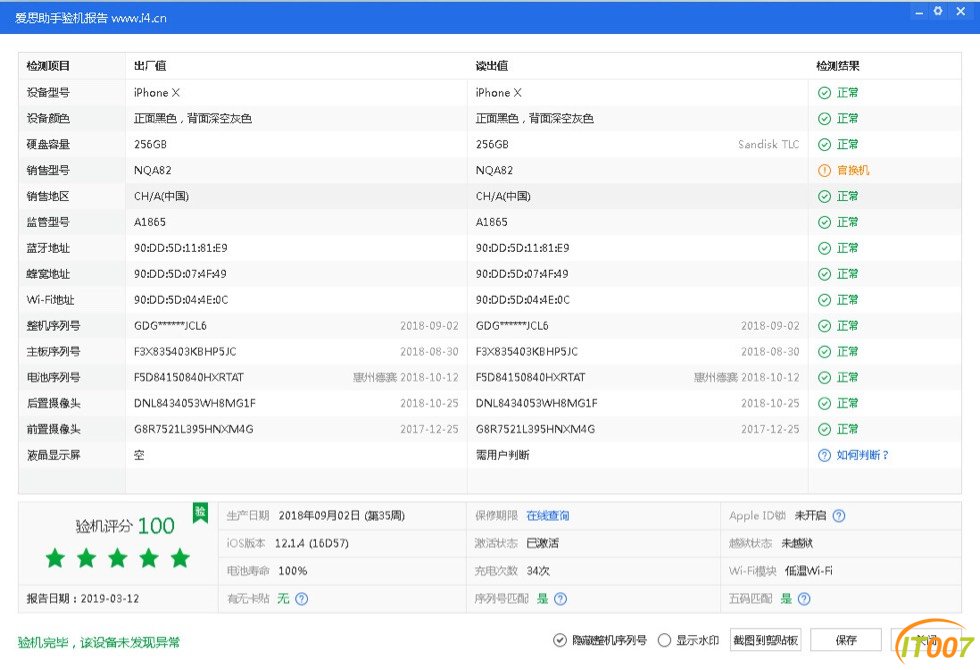Viewport: 980px width, 670px height.
Task: Click the 读出值 column header
Action: coord(491,66)
